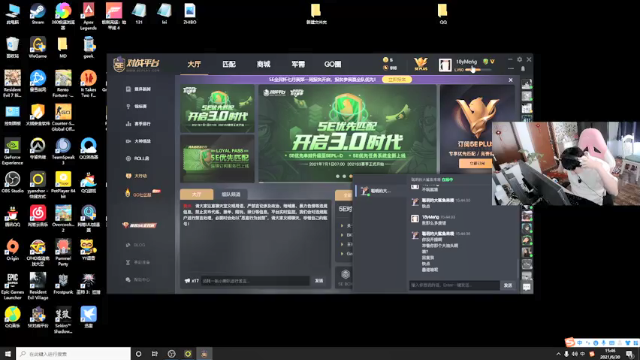Open the Windows Start menu
The height and width of the screenshot is (360, 640).
tap(8, 353)
